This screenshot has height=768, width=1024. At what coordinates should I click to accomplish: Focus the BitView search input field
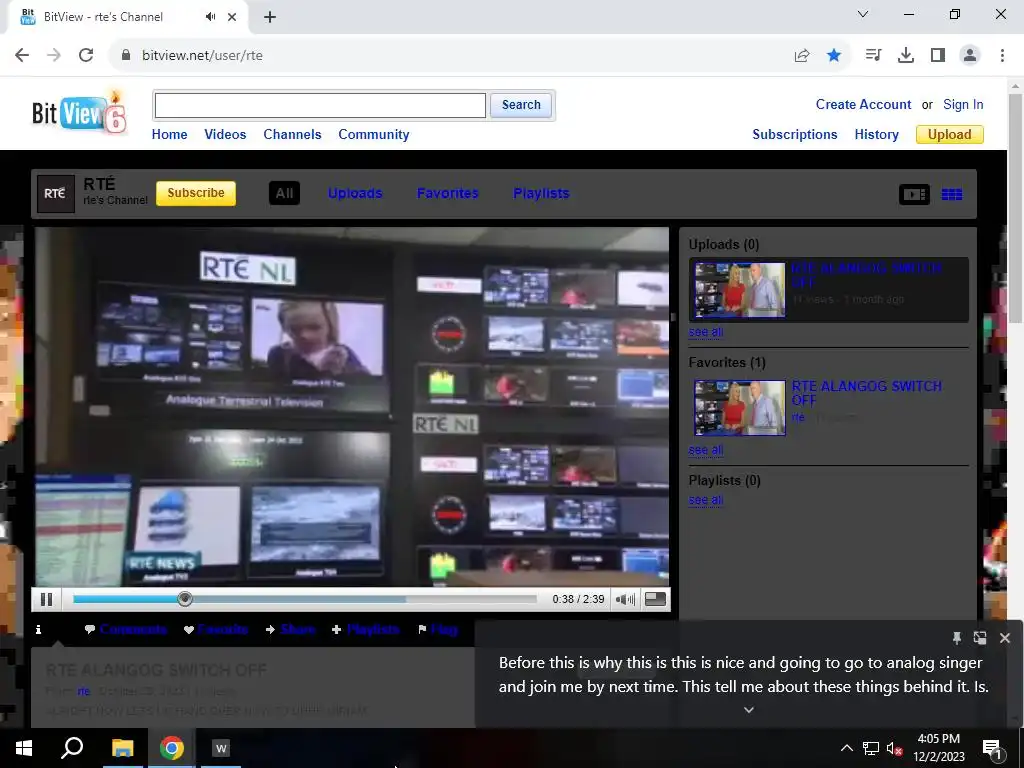[x=320, y=105]
